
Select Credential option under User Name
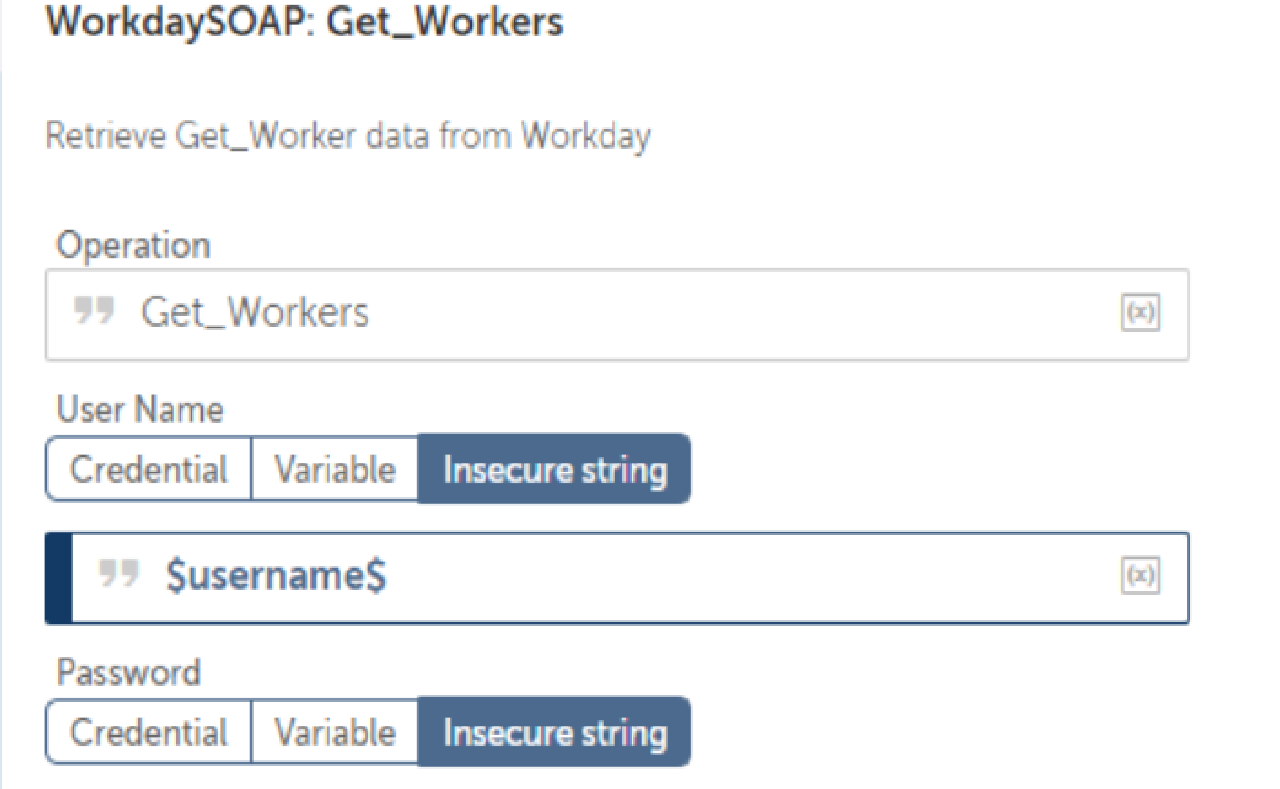[x=148, y=469]
